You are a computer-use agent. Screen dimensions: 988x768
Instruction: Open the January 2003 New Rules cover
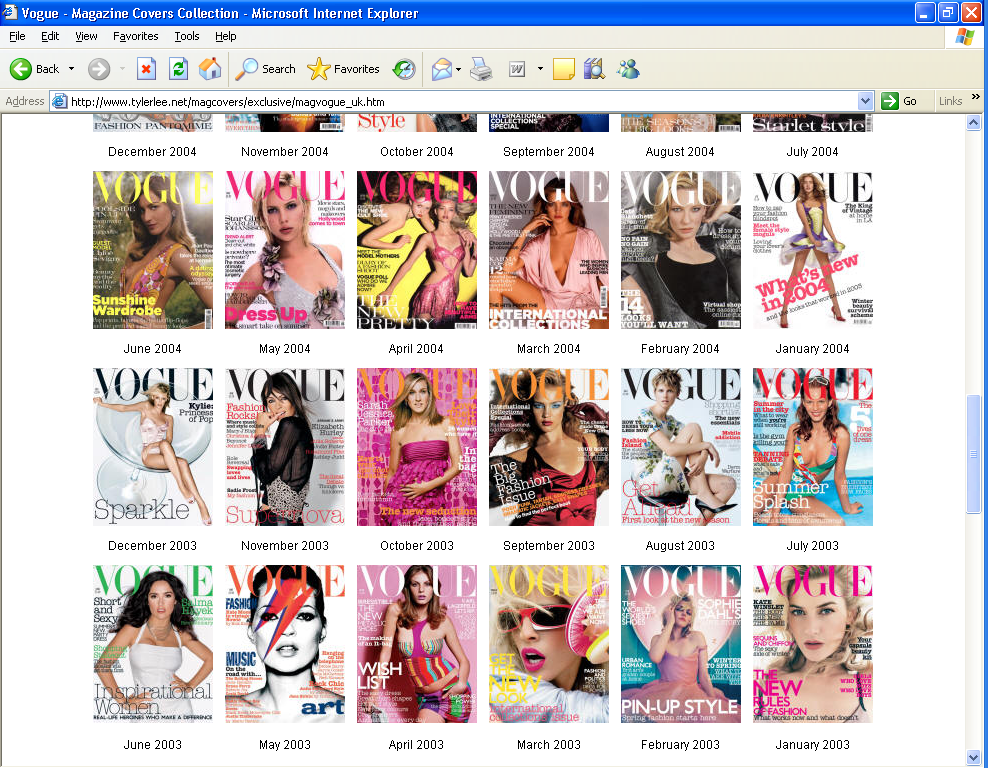(x=813, y=644)
